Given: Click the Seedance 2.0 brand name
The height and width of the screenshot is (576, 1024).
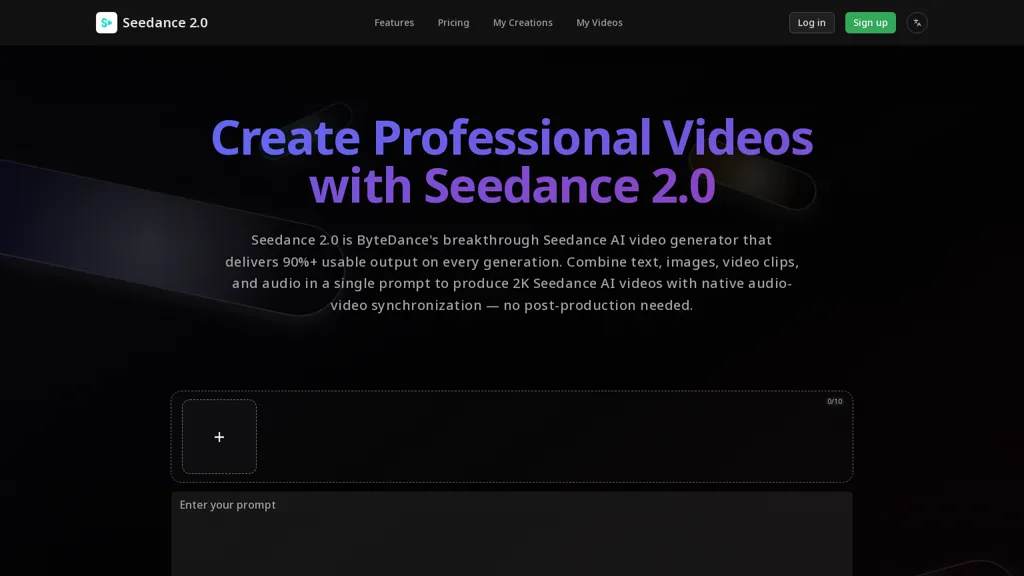Looking at the screenshot, I should click(x=165, y=23).
